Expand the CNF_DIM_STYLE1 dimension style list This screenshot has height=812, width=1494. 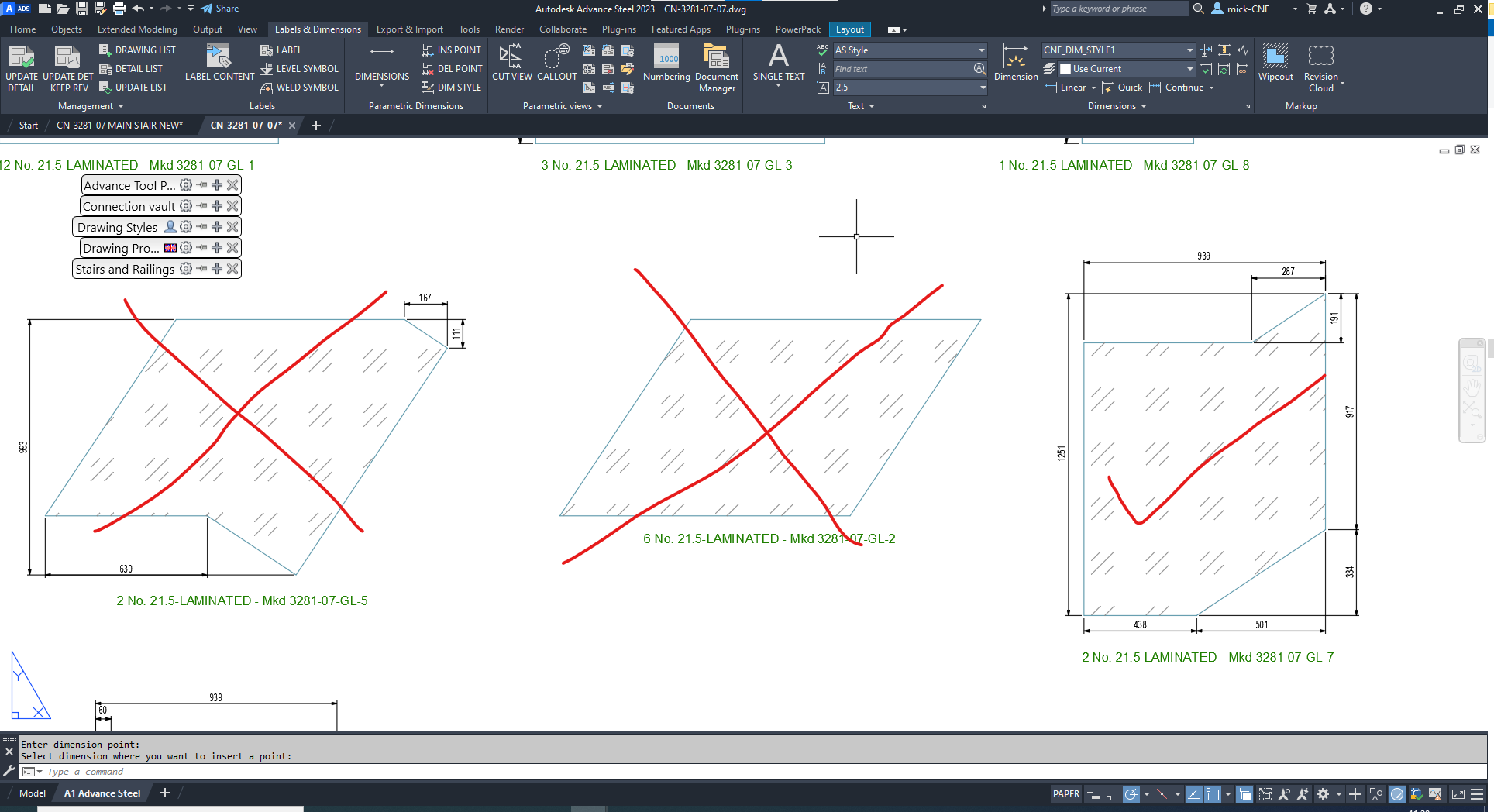[1189, 50]
